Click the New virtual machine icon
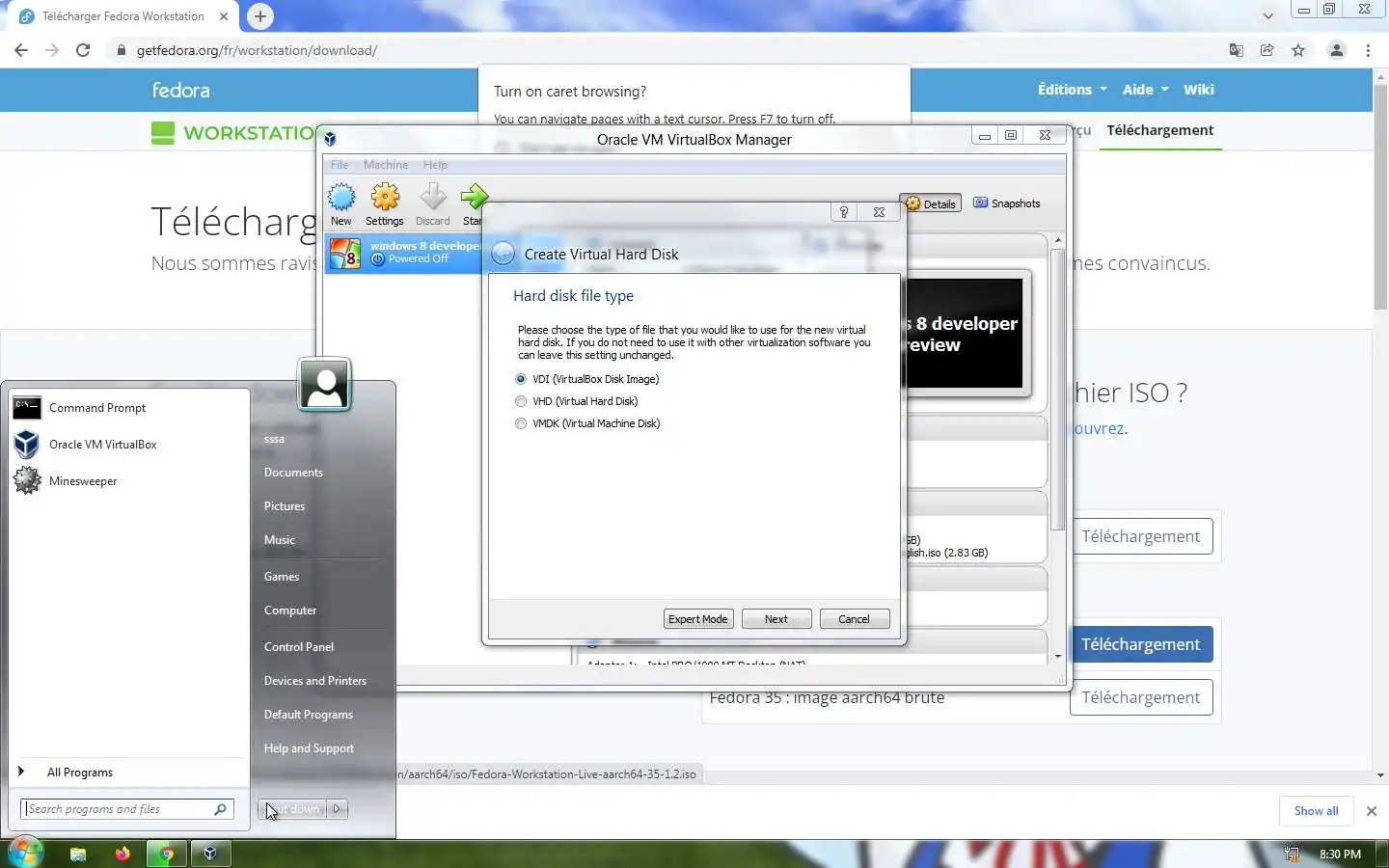 (x=341, y=204)
